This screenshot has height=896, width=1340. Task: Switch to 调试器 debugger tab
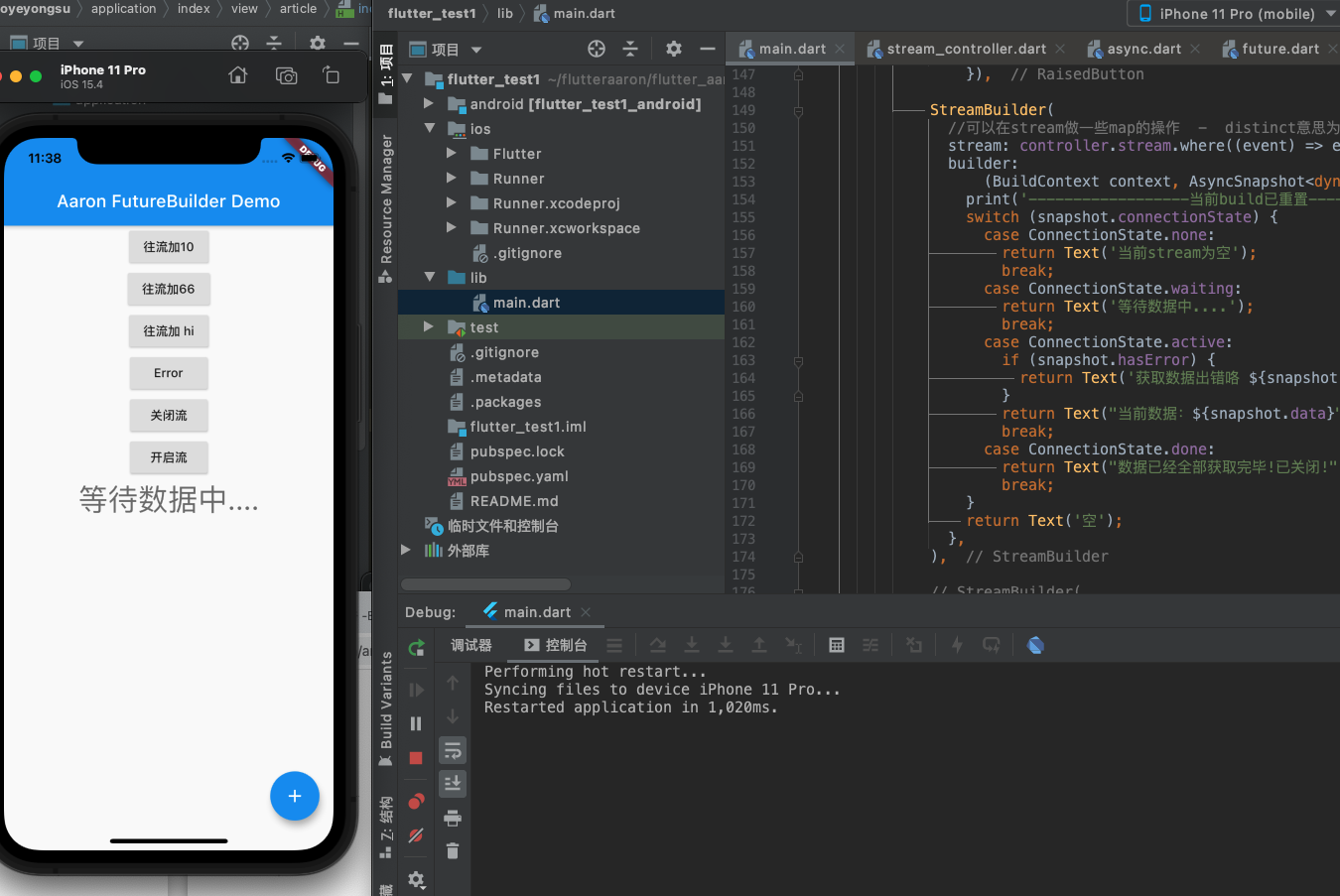click(471, 645)
